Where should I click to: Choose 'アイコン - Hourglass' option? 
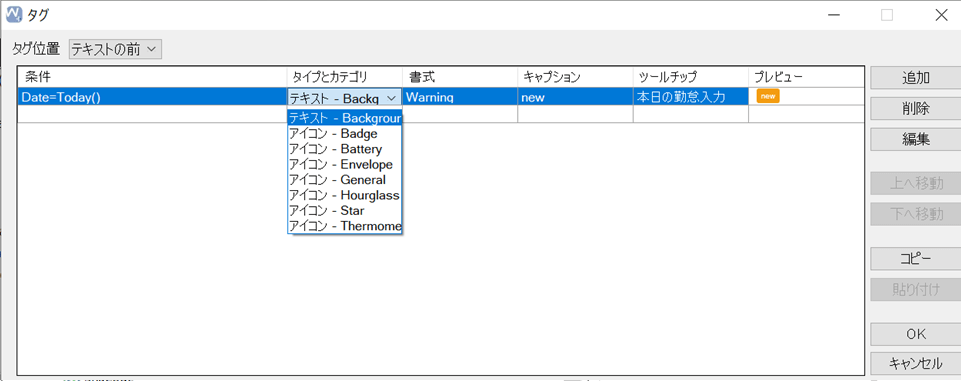point(344,195)
